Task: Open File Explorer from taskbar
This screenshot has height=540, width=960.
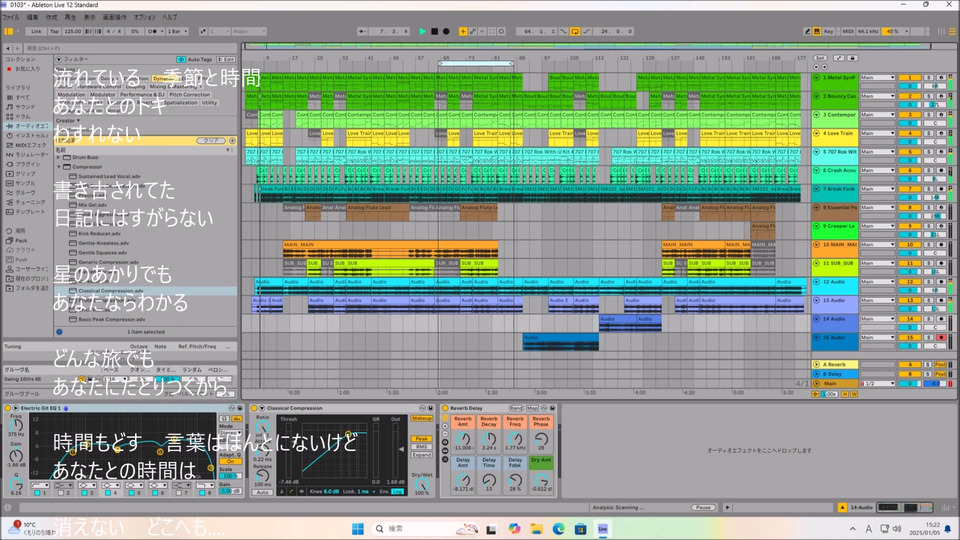Action: (x=536, y=528)
